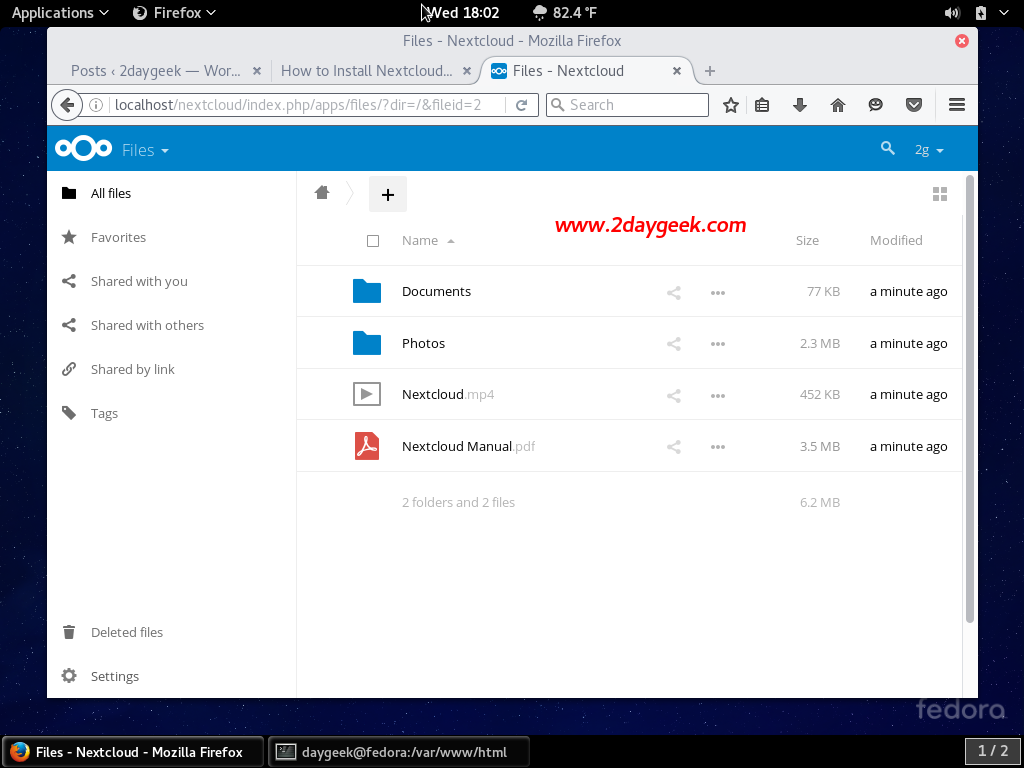Open Firefox downloads arrow
Screen dimensions: 1024x768
[800, 104]
